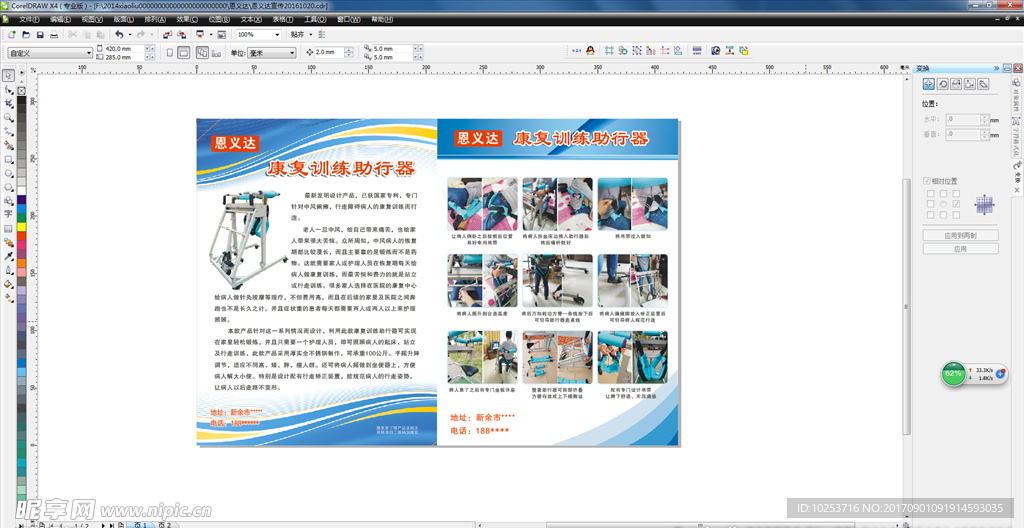Select the Interactive blend tool
This screenshot has height=528, width=1024.
coord(8,242)
